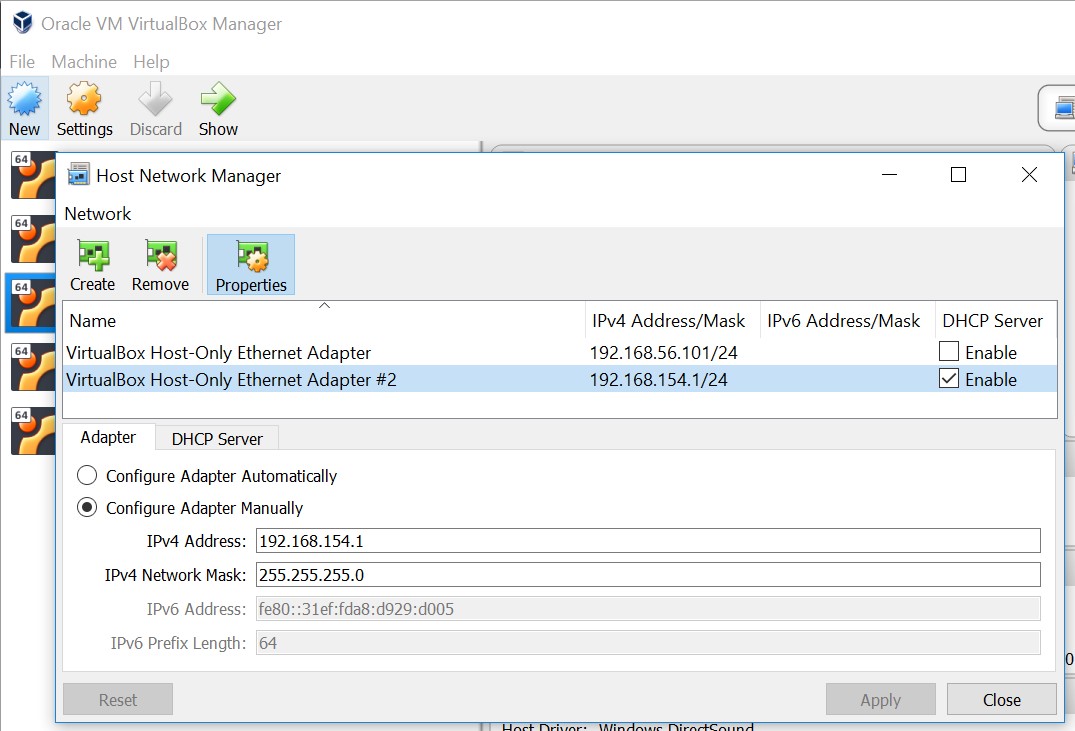Create a new host-only network adapter
1075x731 pixels.
93,265
